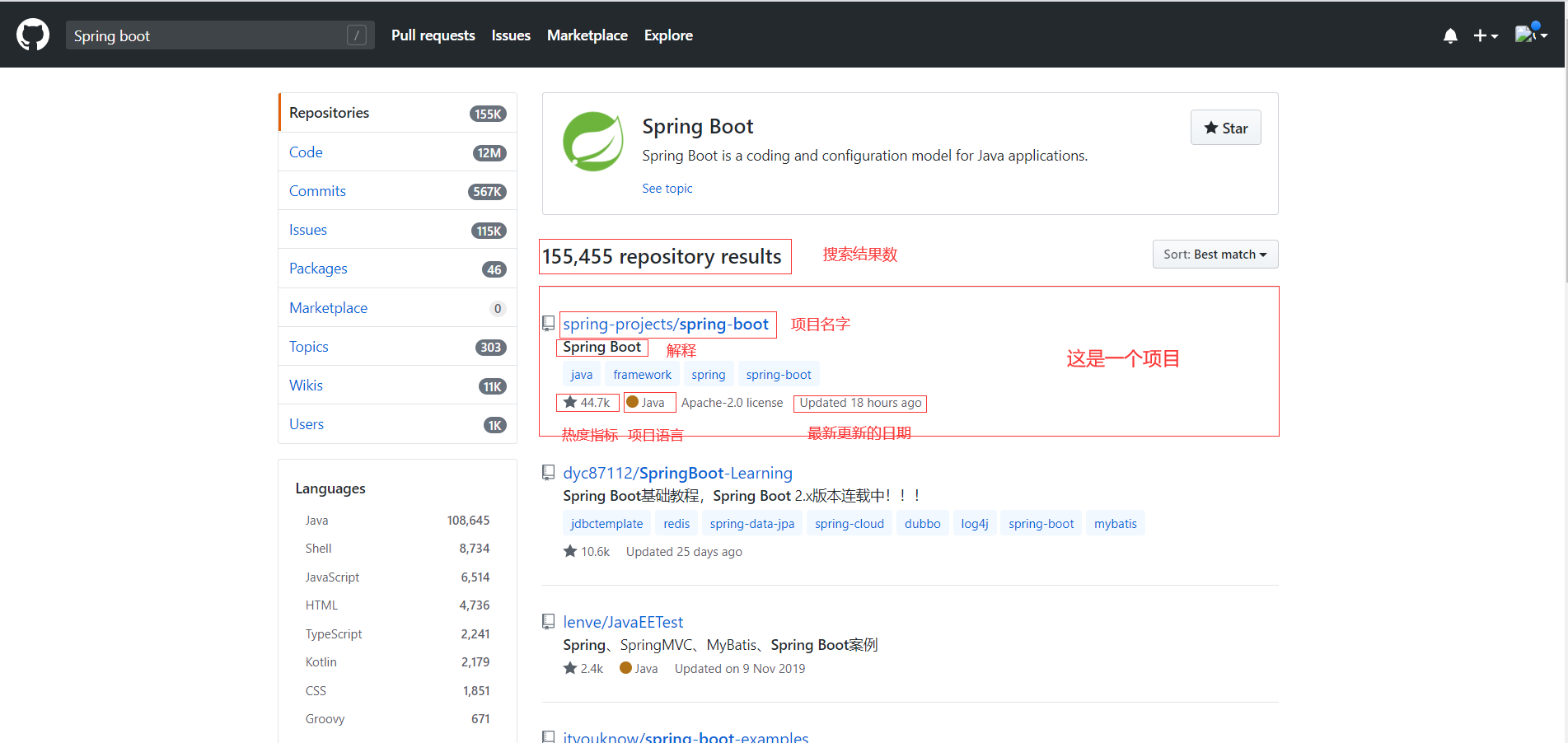This screenshot has width=1568, height=743.
Task: Open the notifications bell
Action: click(1450, 35)
